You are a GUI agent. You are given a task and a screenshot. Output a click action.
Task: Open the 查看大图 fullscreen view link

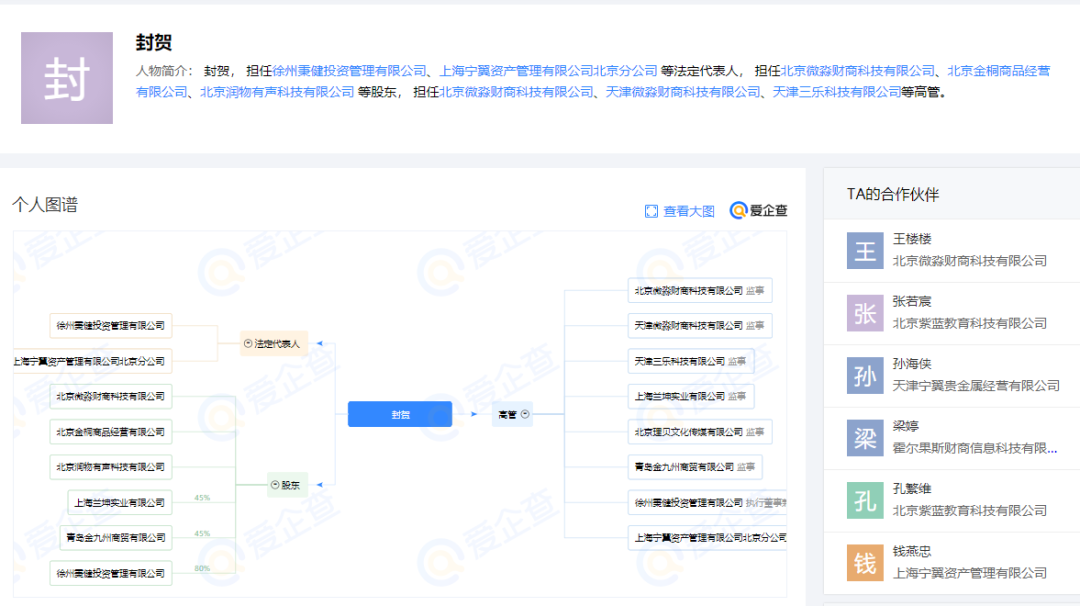tap(688, 211)
